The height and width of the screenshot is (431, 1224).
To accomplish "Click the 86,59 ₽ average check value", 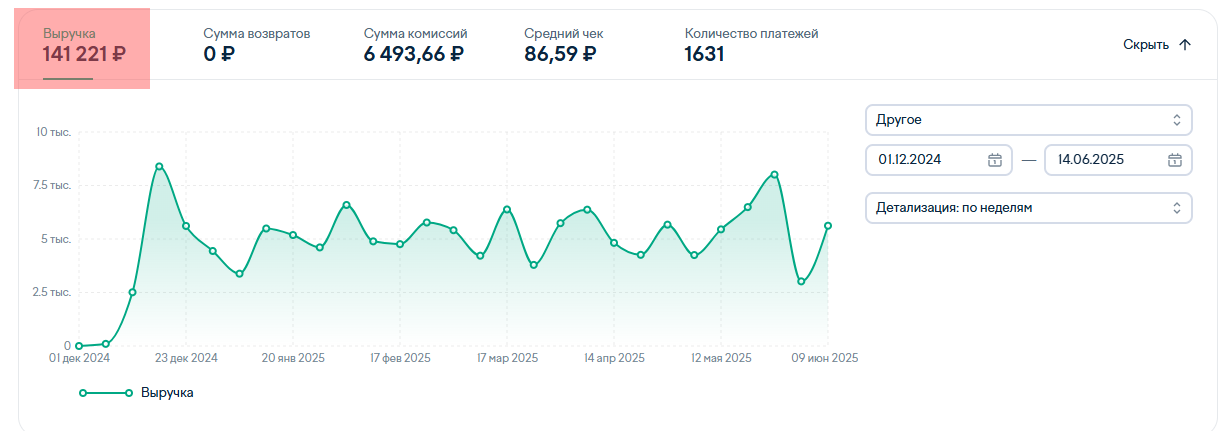I will pyautogui.click(x=560, y=54).
